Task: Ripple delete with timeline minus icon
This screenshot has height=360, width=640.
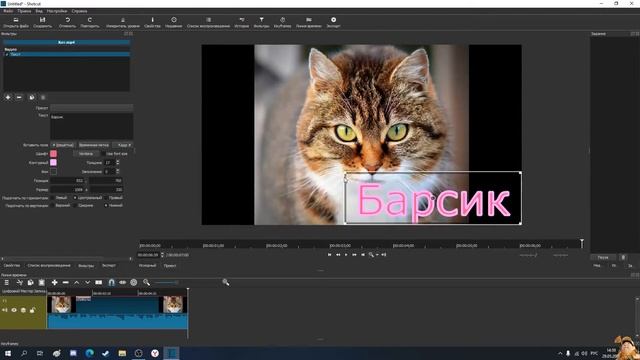Action: click(x=65, y=282)
